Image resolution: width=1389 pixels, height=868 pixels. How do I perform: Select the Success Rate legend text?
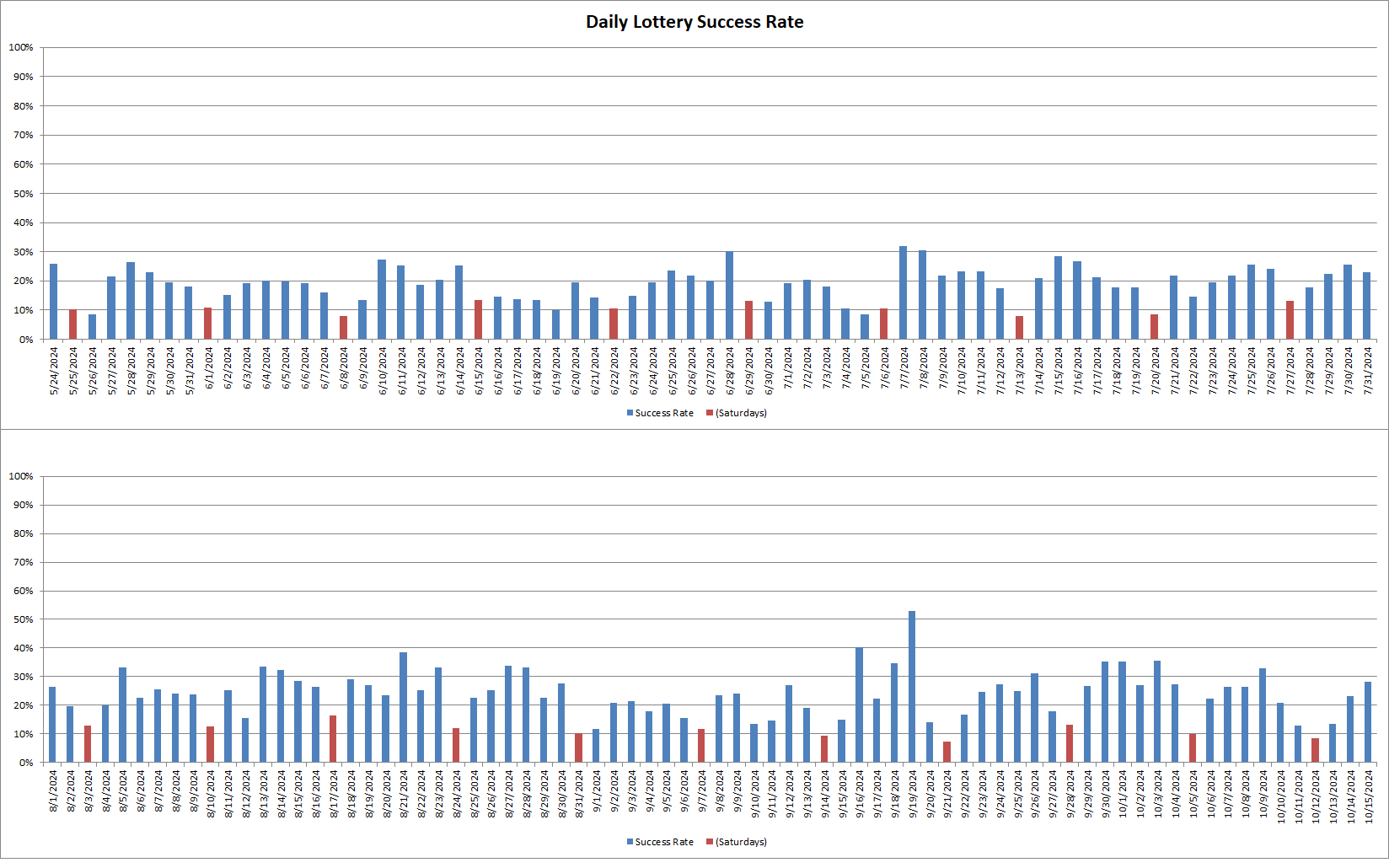coord(662,413)
